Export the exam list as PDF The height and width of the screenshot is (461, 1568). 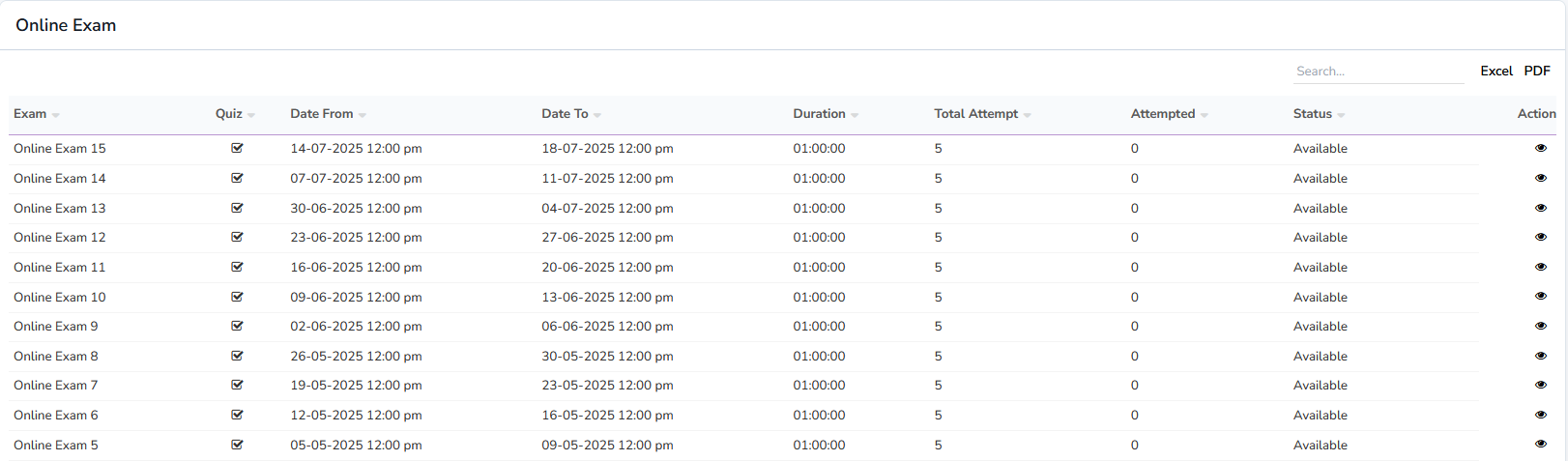click(1536, 71)
